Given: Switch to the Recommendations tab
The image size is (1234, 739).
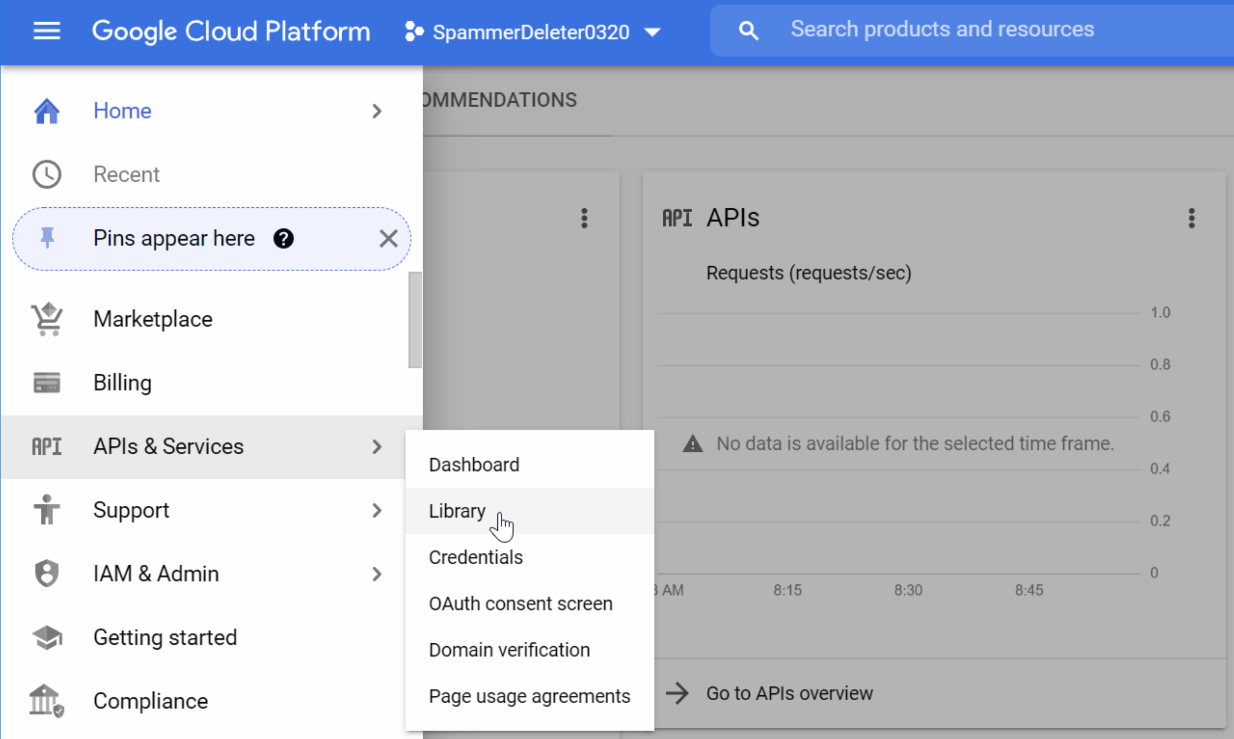Looking at the screenshot, I should point(500,100).
